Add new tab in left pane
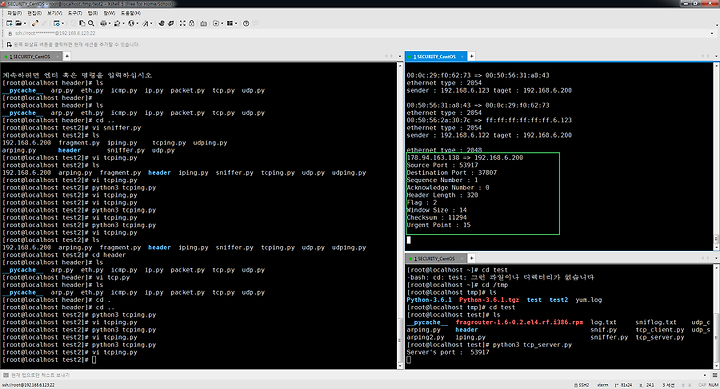Viewport: 720px width, 389px height. (67, 56)
